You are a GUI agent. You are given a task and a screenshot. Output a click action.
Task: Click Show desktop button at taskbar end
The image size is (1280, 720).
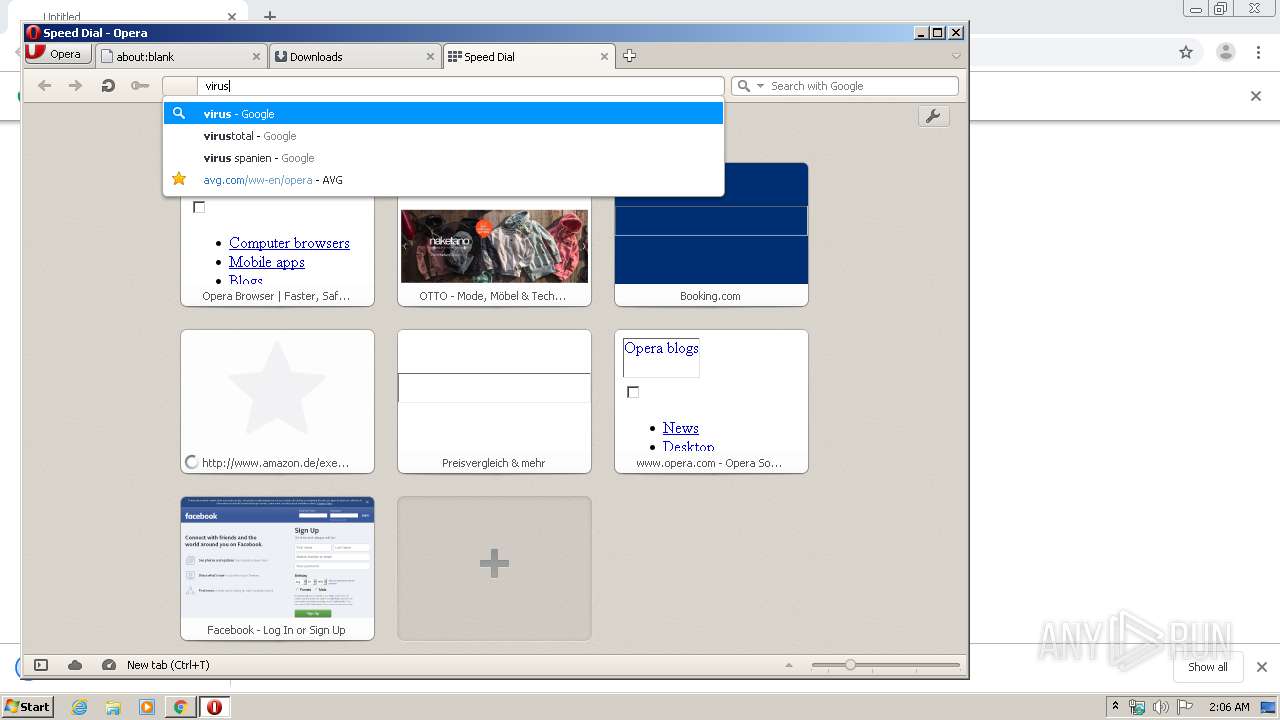pos(1270,707)
